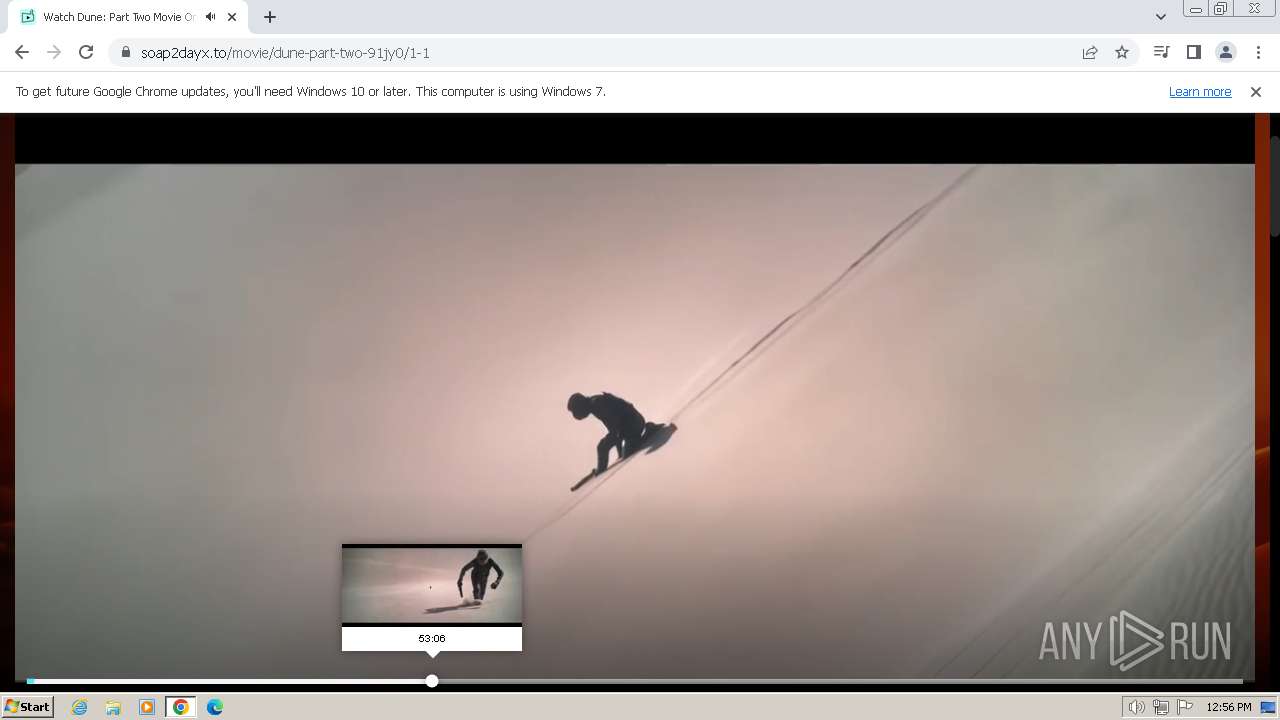The height and width of the screenshot is (720, 1280).
Task: Close the Watch Dune: Part Two tab
Action: click(232, 17)
